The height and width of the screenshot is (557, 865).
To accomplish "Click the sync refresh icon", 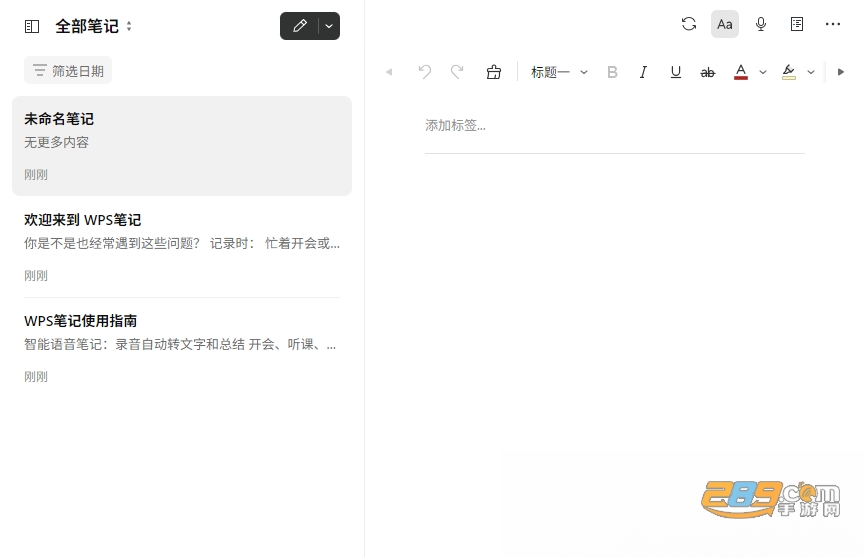I will click(688, 24).
